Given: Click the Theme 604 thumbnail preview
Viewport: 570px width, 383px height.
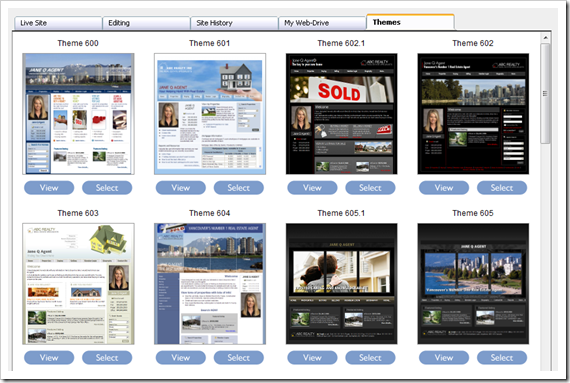Looking at the screenshot, I should click(210, 284).
